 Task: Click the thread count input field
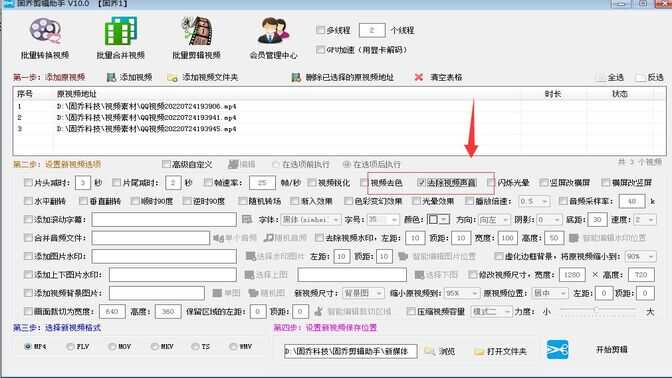click(372, 30)
